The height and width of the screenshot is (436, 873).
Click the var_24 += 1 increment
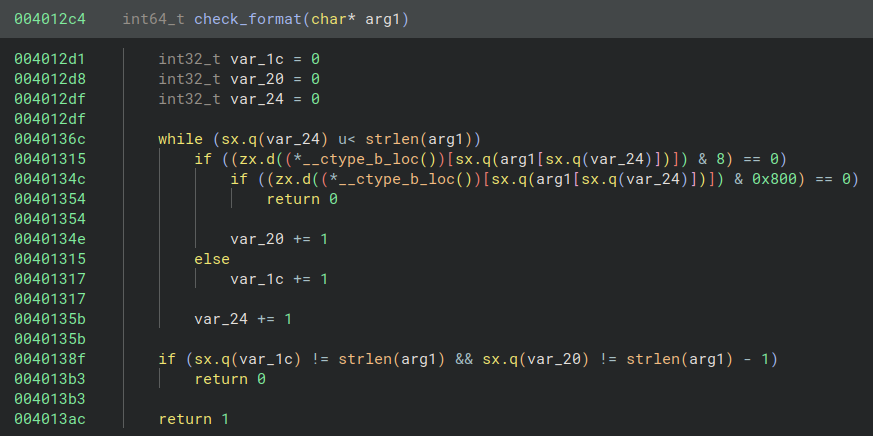(x=243, y=319)
